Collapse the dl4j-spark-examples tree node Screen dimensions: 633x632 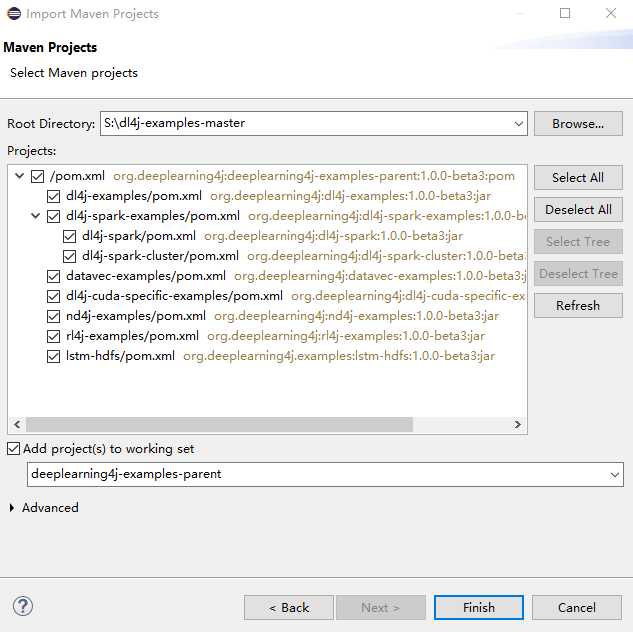tap(36, 216)
